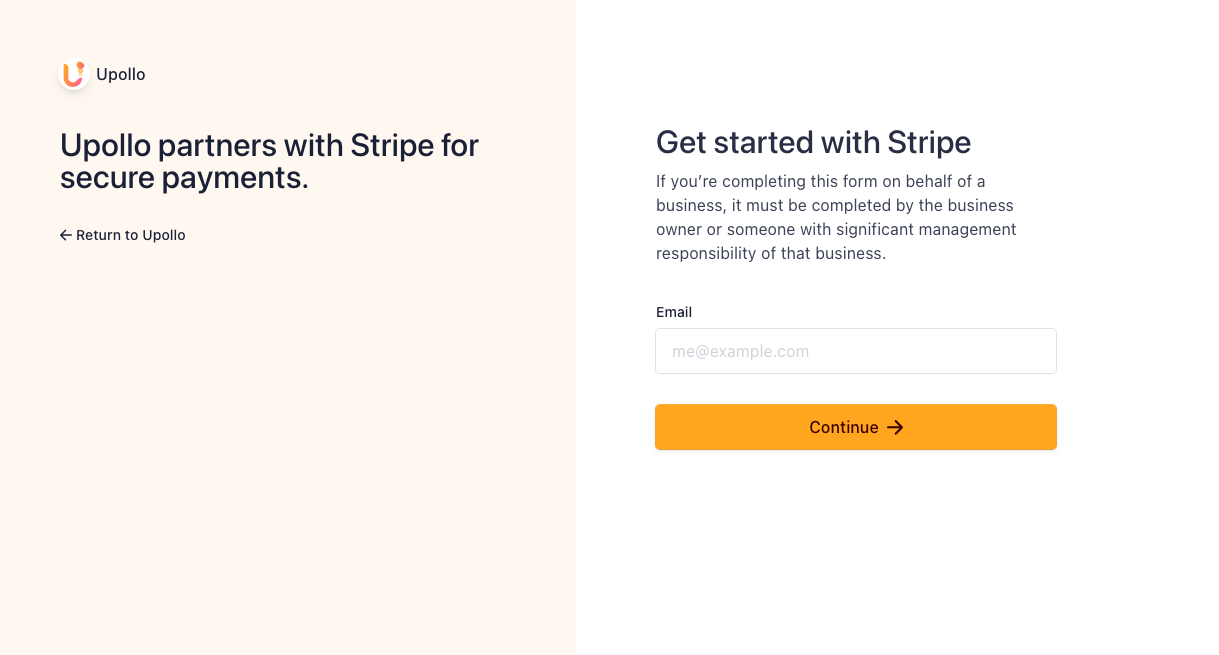Click the business owner description paragraph
This screenshot has height=655, width=1219.
836,217
